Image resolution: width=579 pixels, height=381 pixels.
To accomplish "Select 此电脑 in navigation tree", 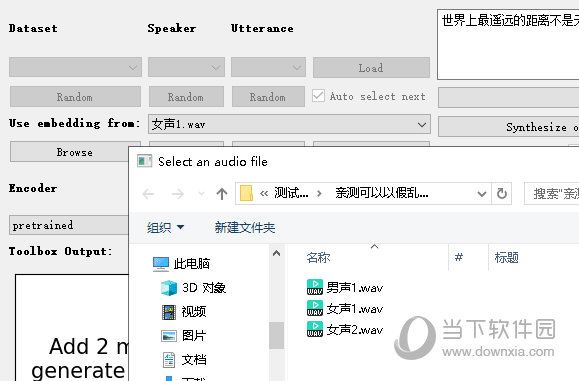I will [181, 264].
